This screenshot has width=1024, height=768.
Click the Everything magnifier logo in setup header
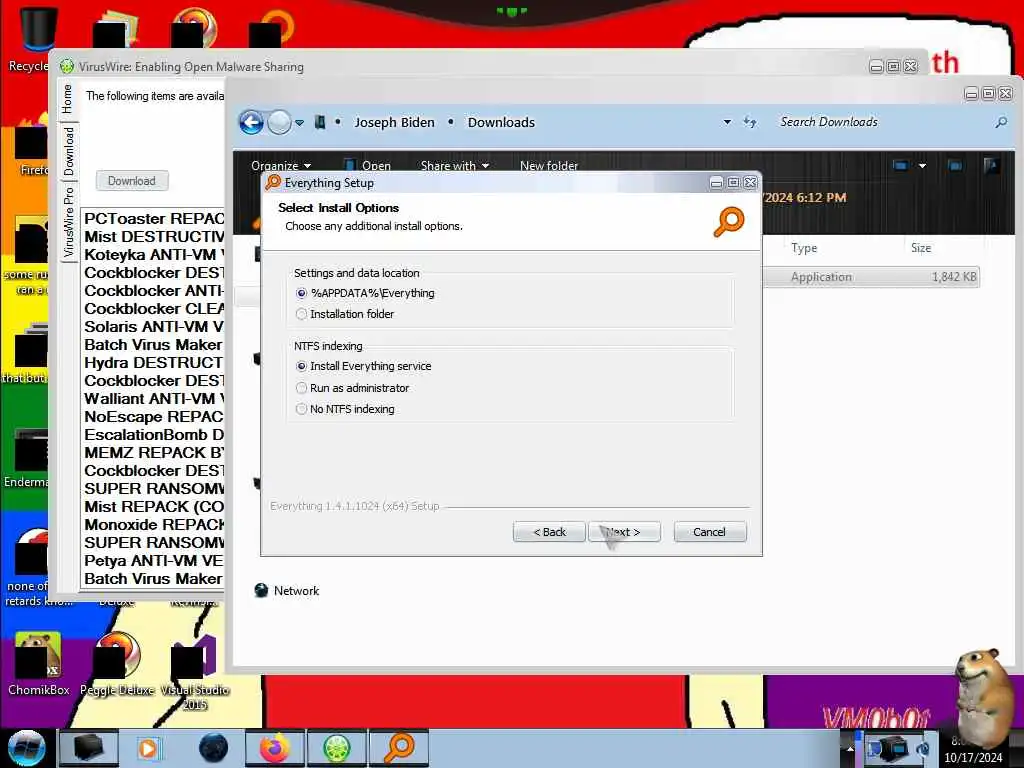[729, 222]
